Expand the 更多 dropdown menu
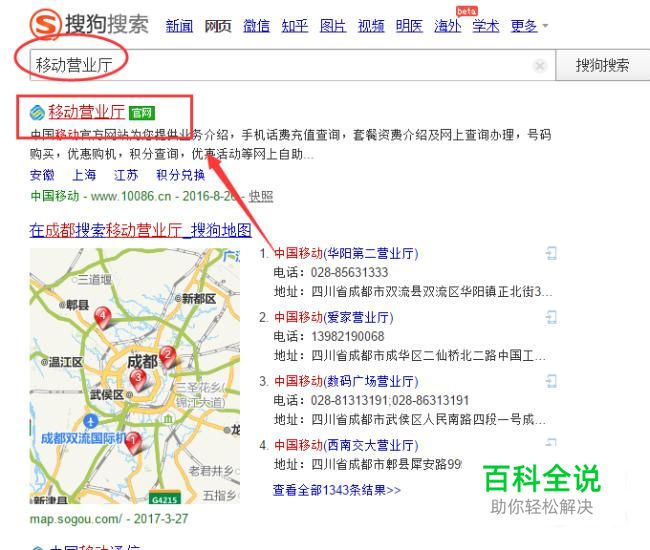The image size is (650, 550). [x=529, y=26]
